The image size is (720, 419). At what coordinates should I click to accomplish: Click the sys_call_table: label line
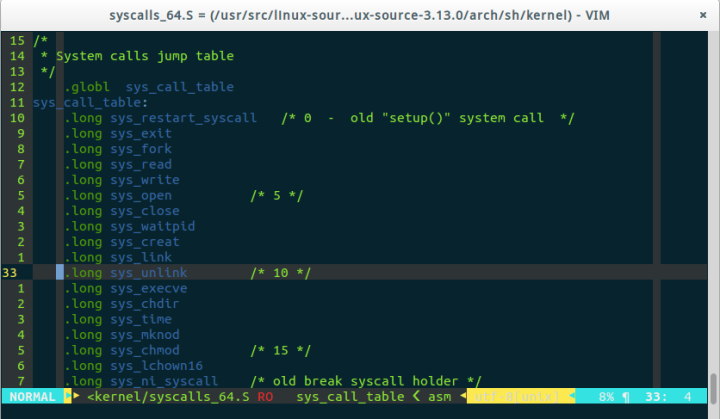pos(90,102)
